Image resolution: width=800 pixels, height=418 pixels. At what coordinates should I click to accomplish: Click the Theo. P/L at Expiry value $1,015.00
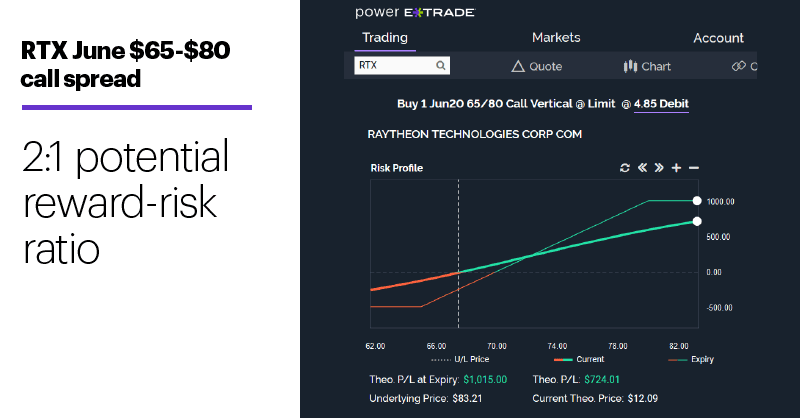(485, 380)
